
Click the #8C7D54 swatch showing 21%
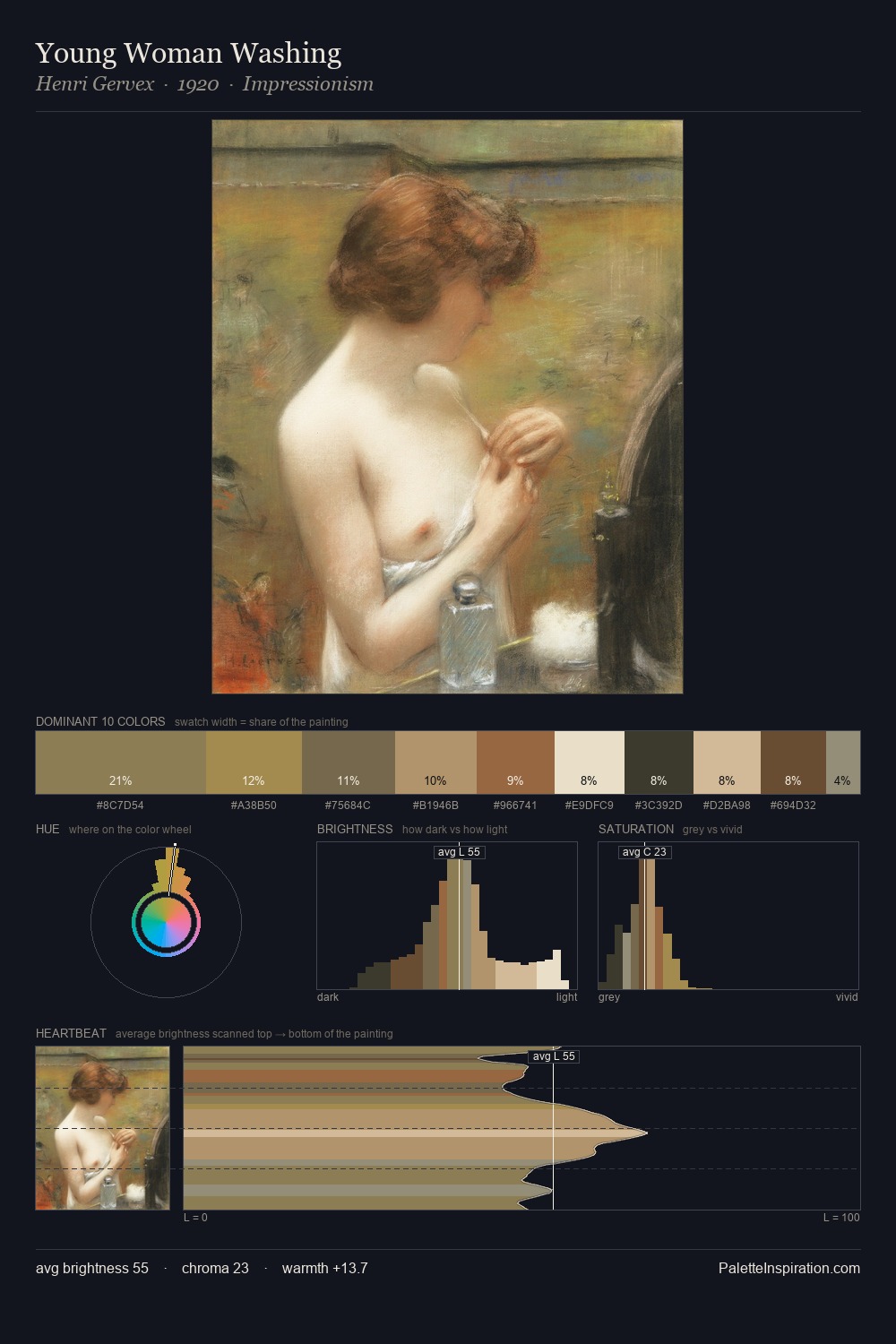click(121, 762)
